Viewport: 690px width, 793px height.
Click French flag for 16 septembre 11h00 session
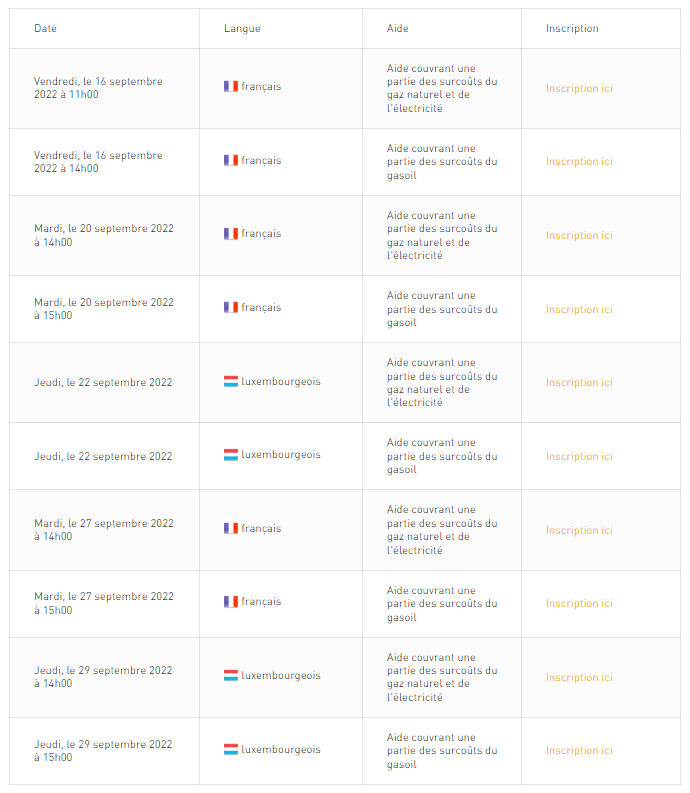tap(231, 86)
